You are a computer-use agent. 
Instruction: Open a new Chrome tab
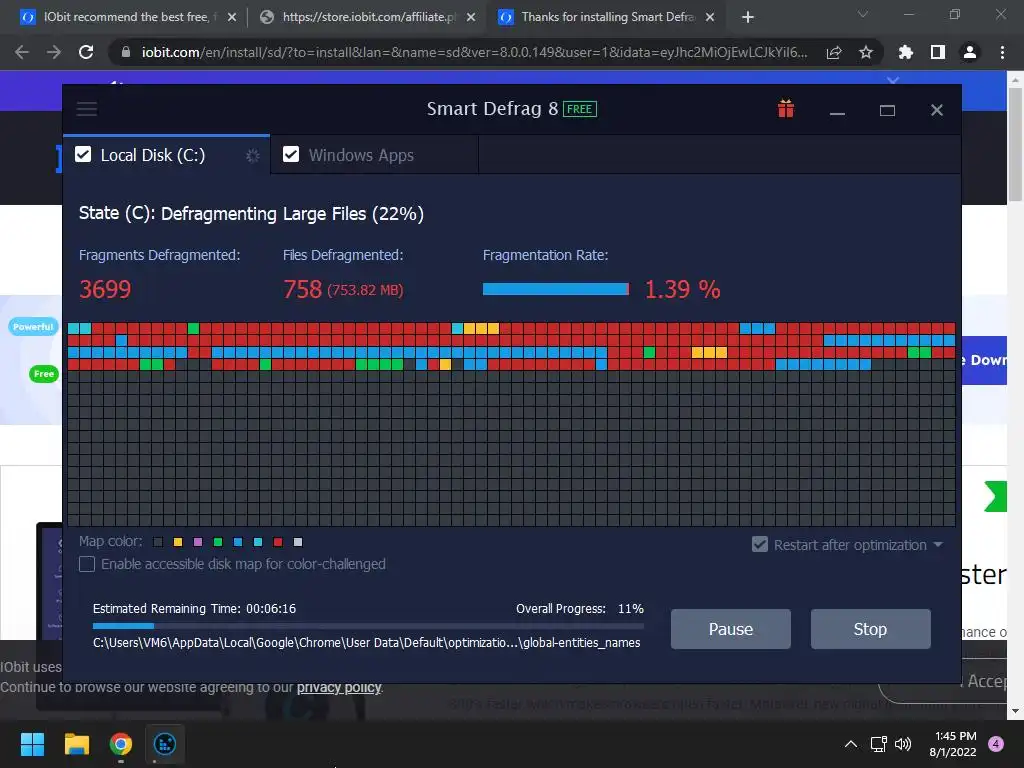coord(748,18)
